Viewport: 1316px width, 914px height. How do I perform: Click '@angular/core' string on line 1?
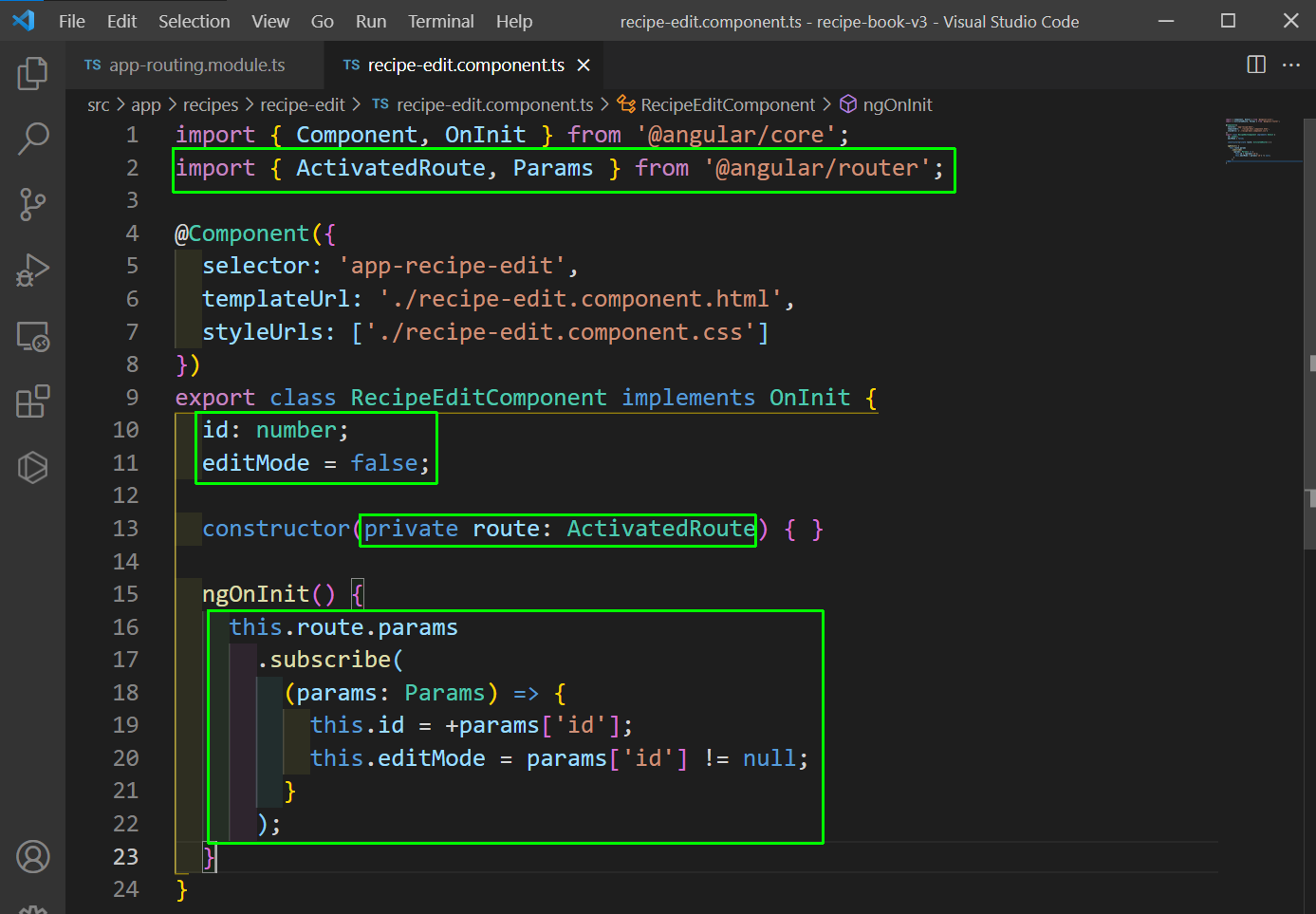click(x=736, y=135)
